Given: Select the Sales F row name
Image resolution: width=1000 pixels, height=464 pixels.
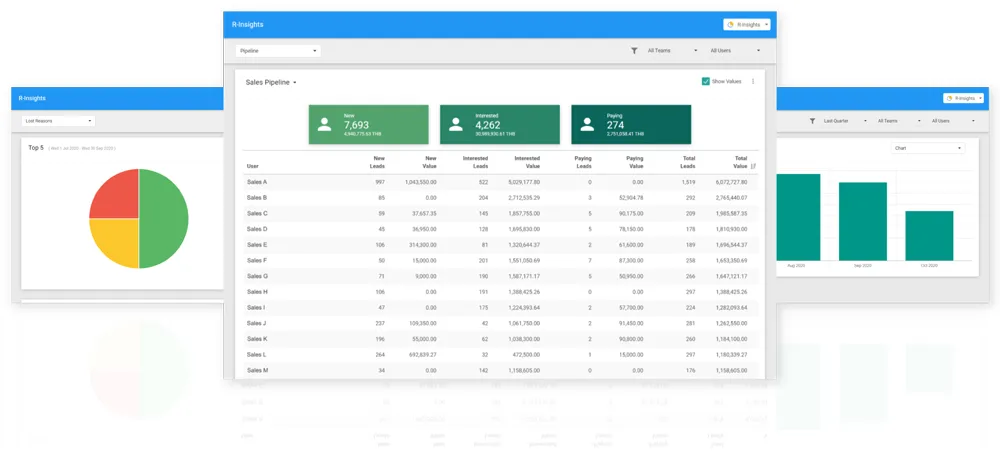Looking at the screenshot, I should (257, 261).
